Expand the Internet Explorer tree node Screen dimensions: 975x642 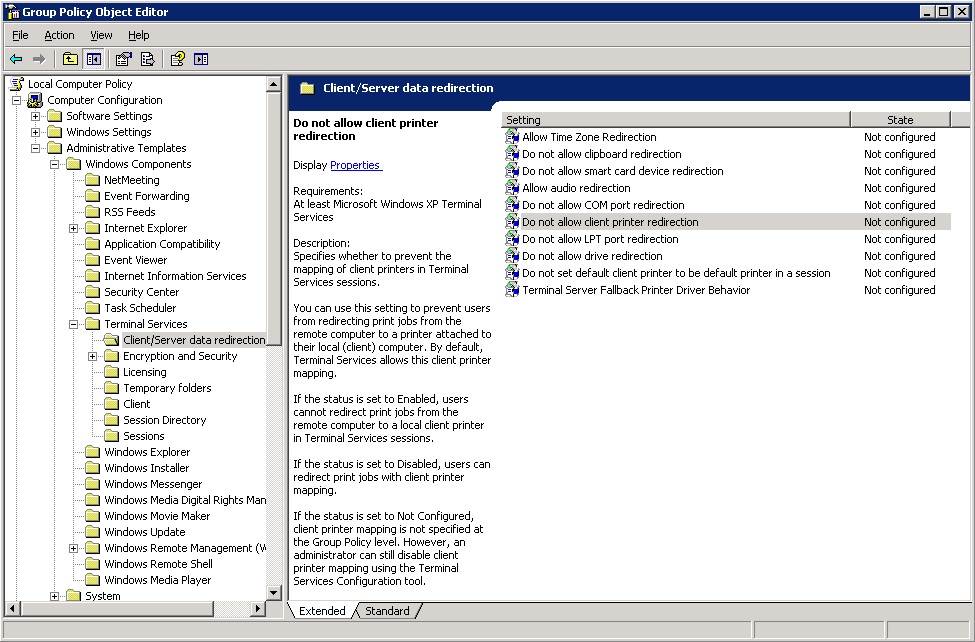tap(73, 228)
